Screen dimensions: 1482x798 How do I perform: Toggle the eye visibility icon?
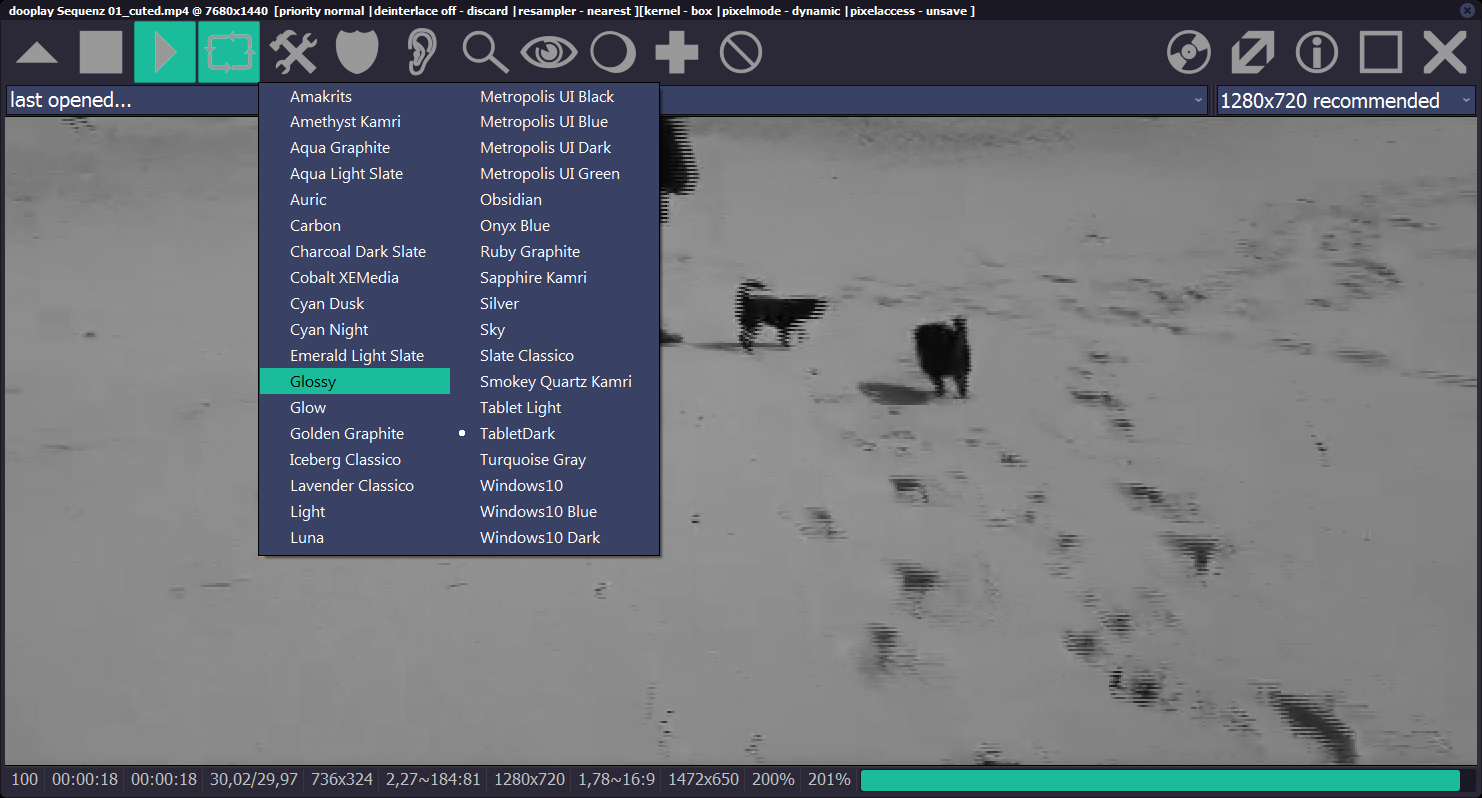point(548,52)
